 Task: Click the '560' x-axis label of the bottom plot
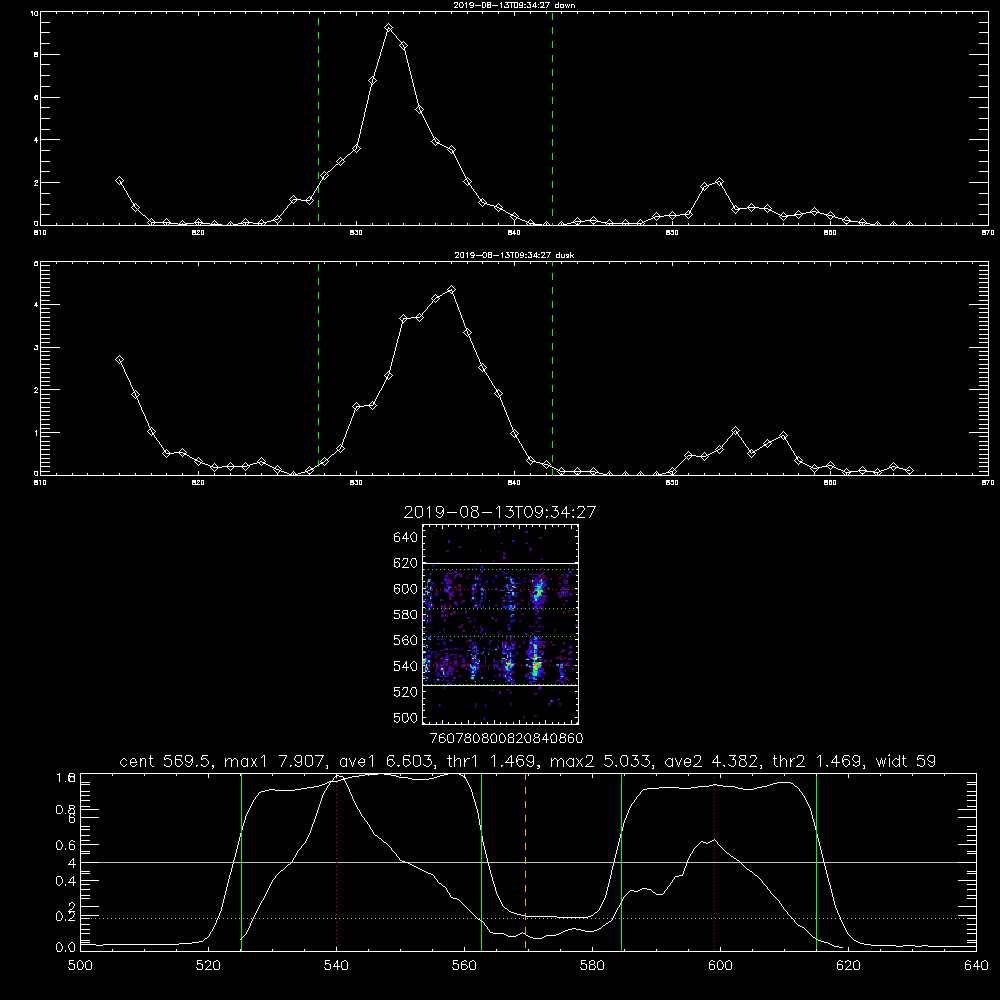click(464, 966)
